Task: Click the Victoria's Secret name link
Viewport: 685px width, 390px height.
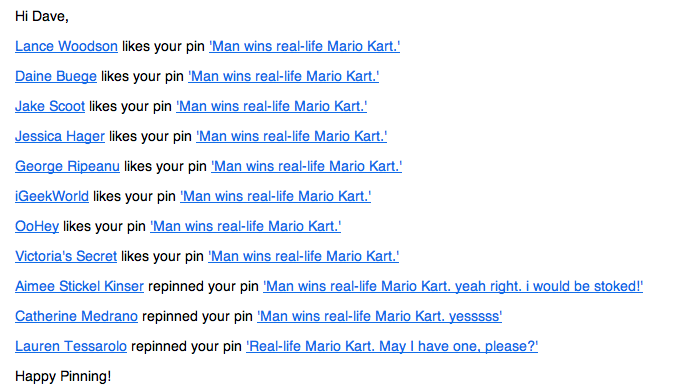Action: pos(66,256)
